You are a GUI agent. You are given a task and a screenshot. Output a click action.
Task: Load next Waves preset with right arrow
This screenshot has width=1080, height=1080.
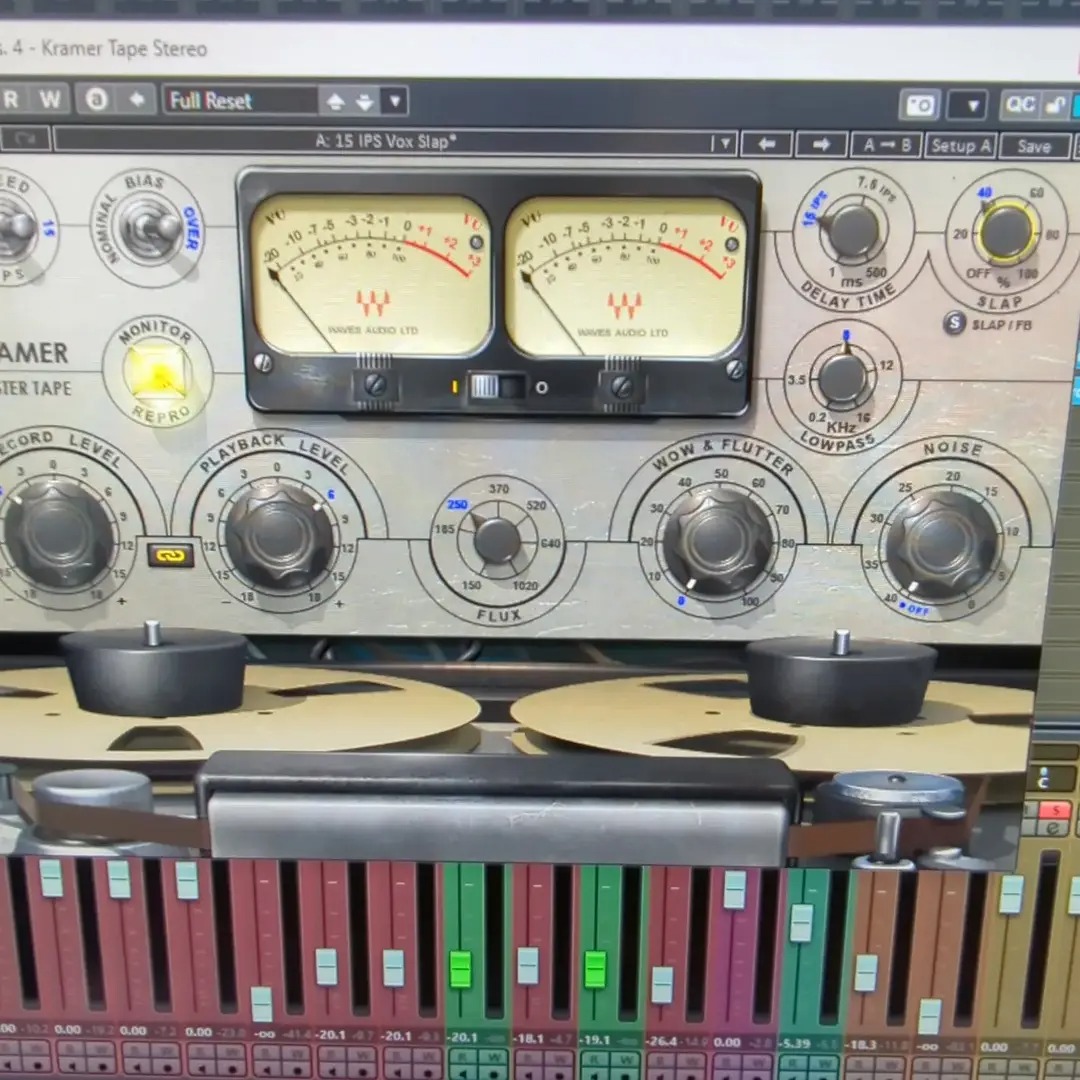[x=820, y=145]
